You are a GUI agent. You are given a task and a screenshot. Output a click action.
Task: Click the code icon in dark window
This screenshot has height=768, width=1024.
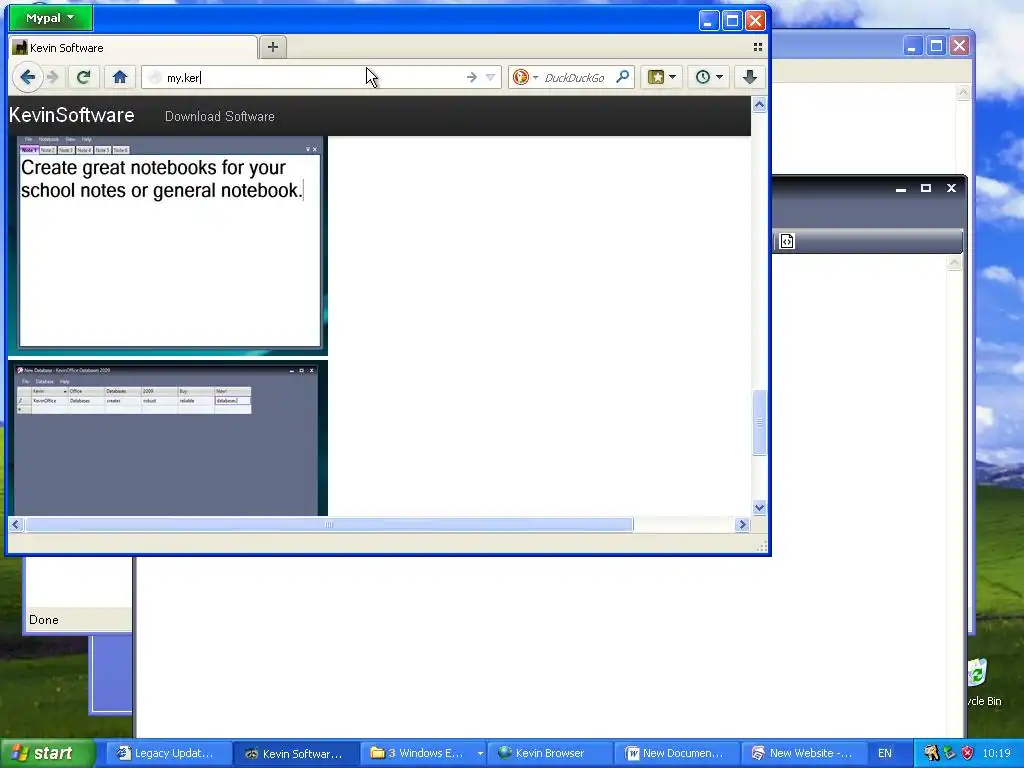click(x=787, y=241)
